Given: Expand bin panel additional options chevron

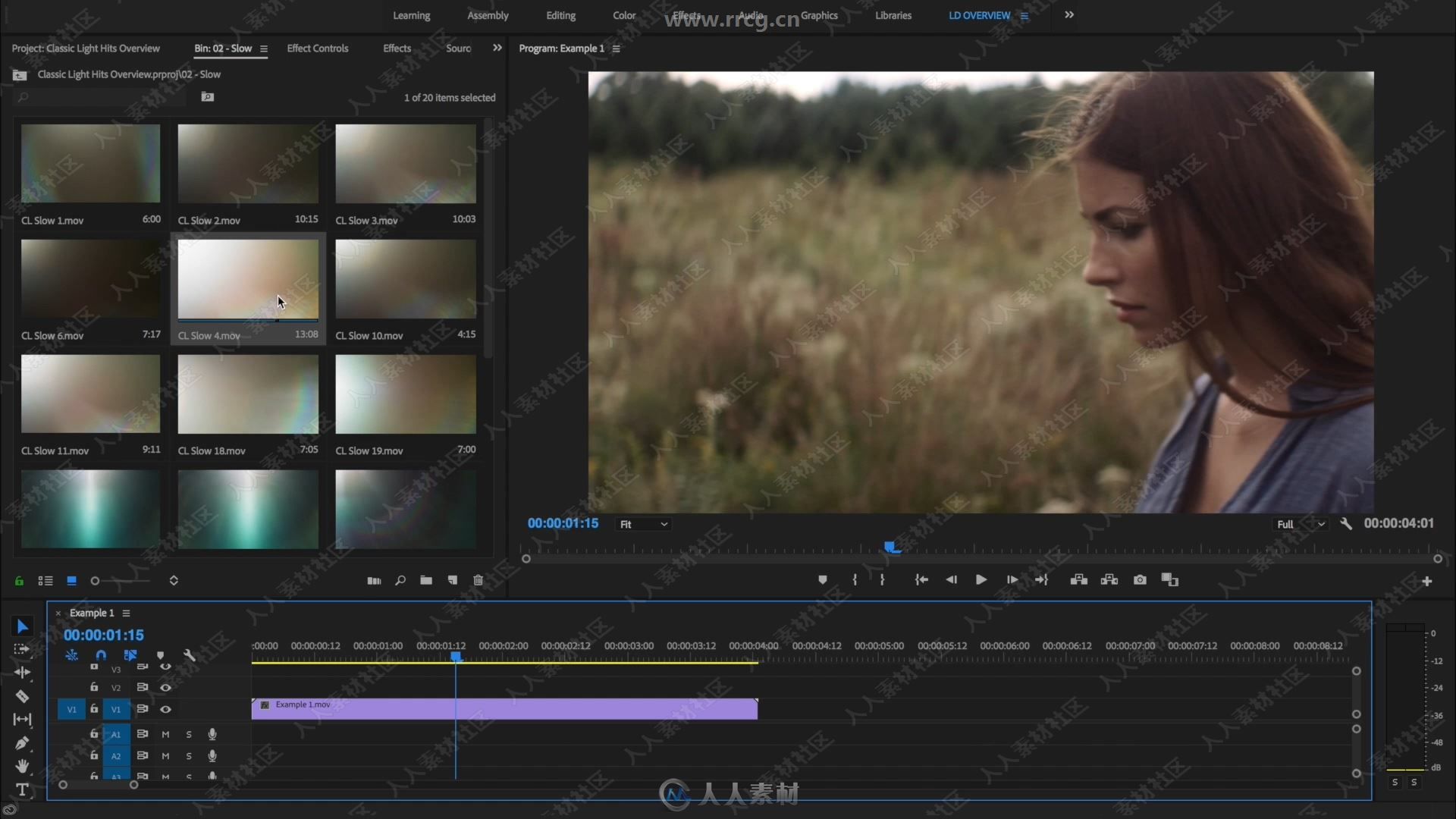Looking at the screenshot, I should [x=498, y=47].
